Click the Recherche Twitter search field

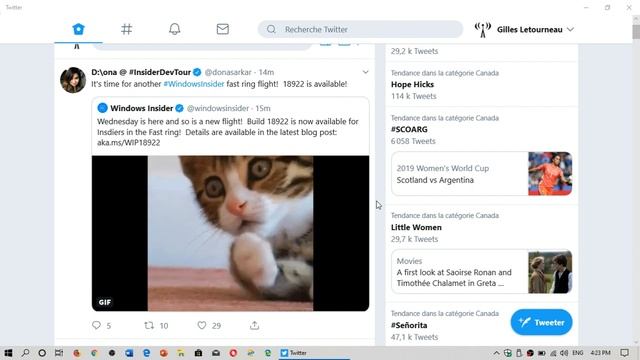tap(360, 29)
